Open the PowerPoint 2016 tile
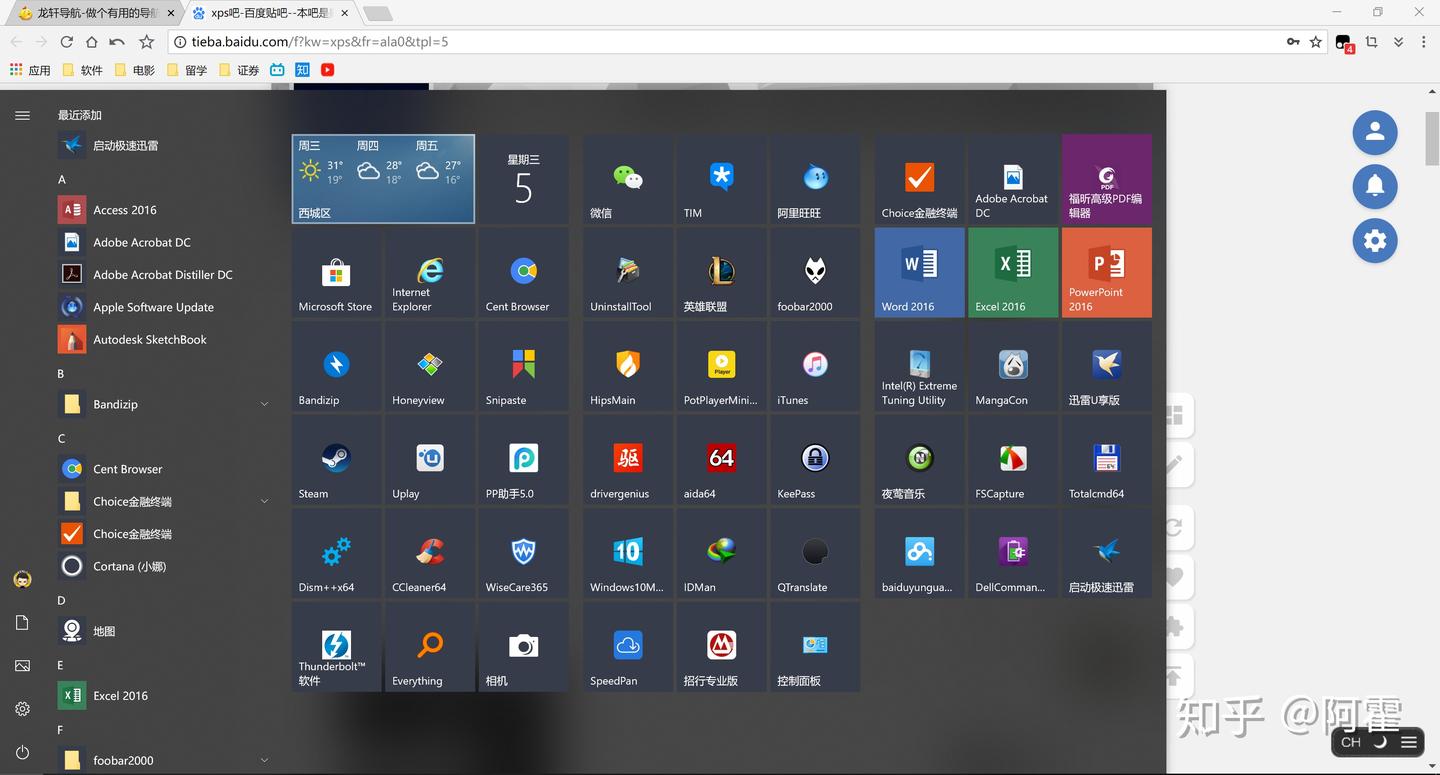 click(1107, 273)
